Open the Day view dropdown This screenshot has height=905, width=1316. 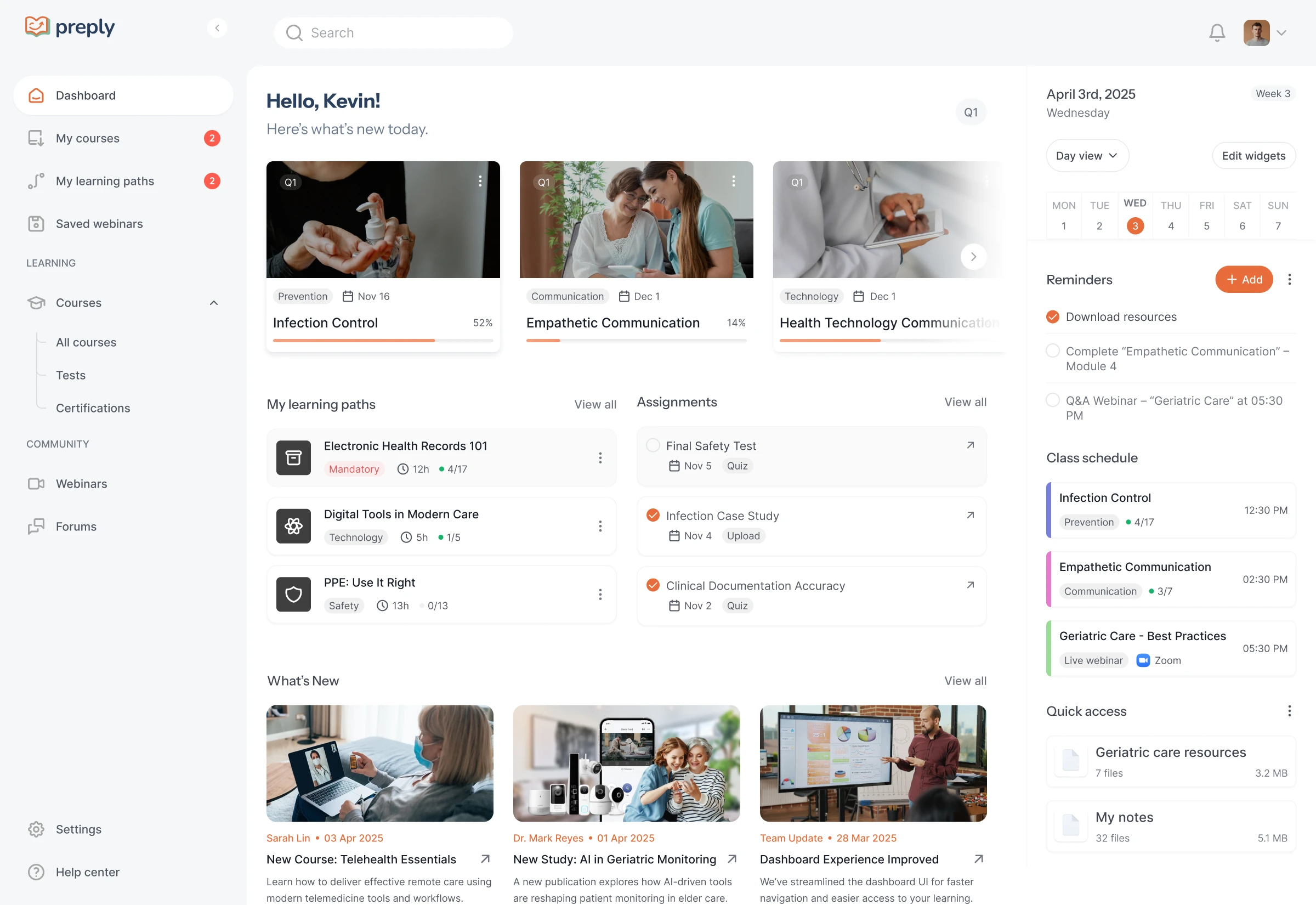1086,156
